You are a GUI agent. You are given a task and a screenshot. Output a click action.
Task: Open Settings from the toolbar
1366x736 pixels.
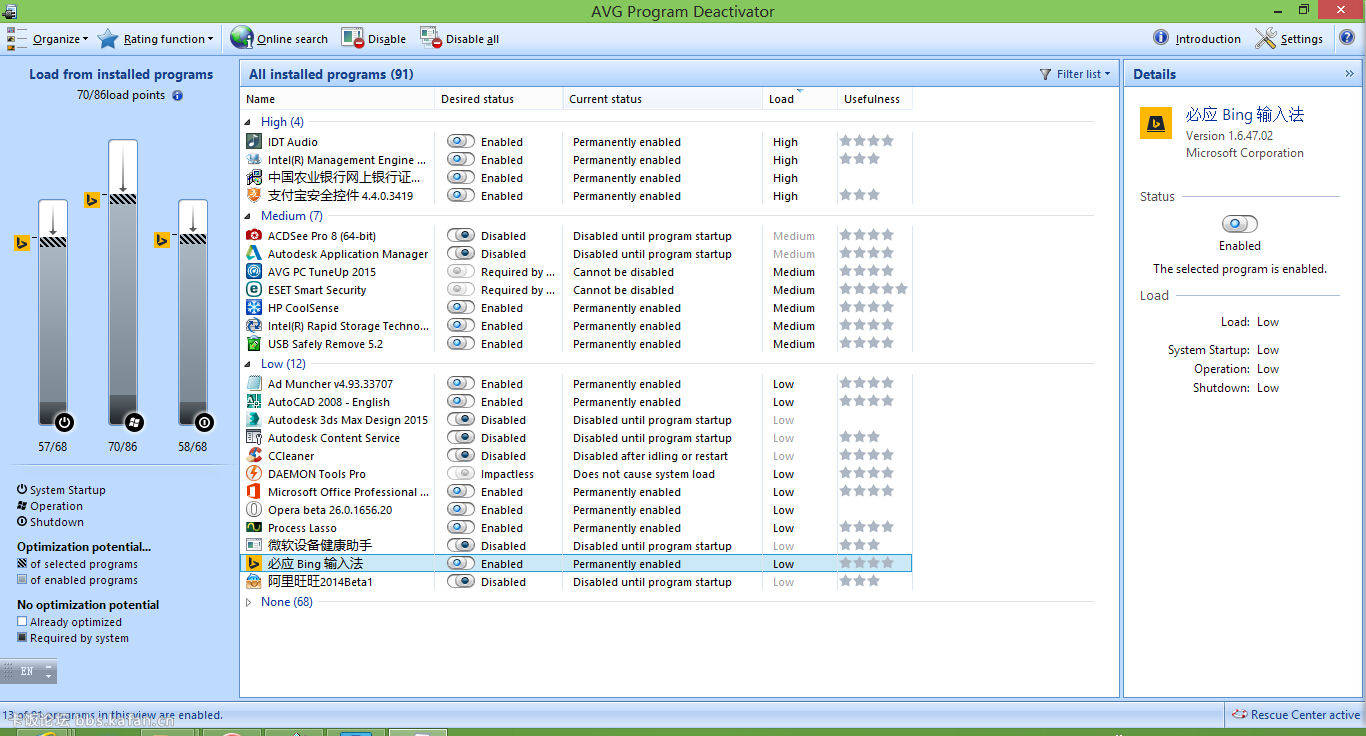1289,38
